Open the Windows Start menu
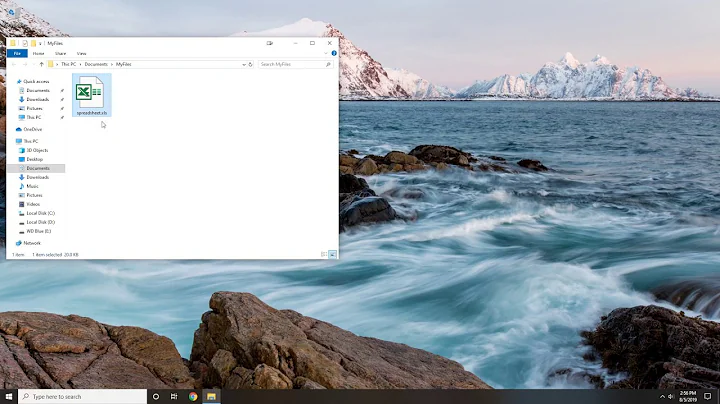Screen dimensions: 720x404 [x=9, y=397]
